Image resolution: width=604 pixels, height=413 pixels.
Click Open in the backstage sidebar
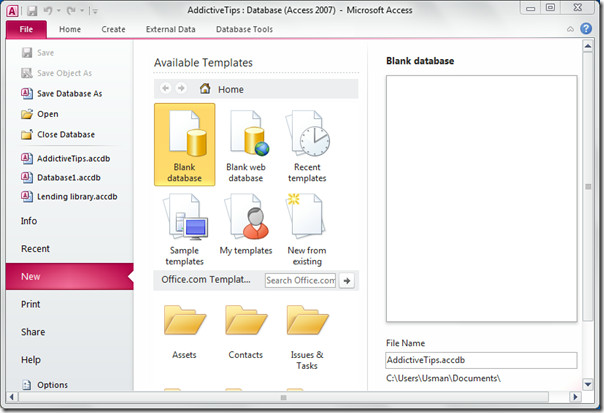click(x=40, y=114)
